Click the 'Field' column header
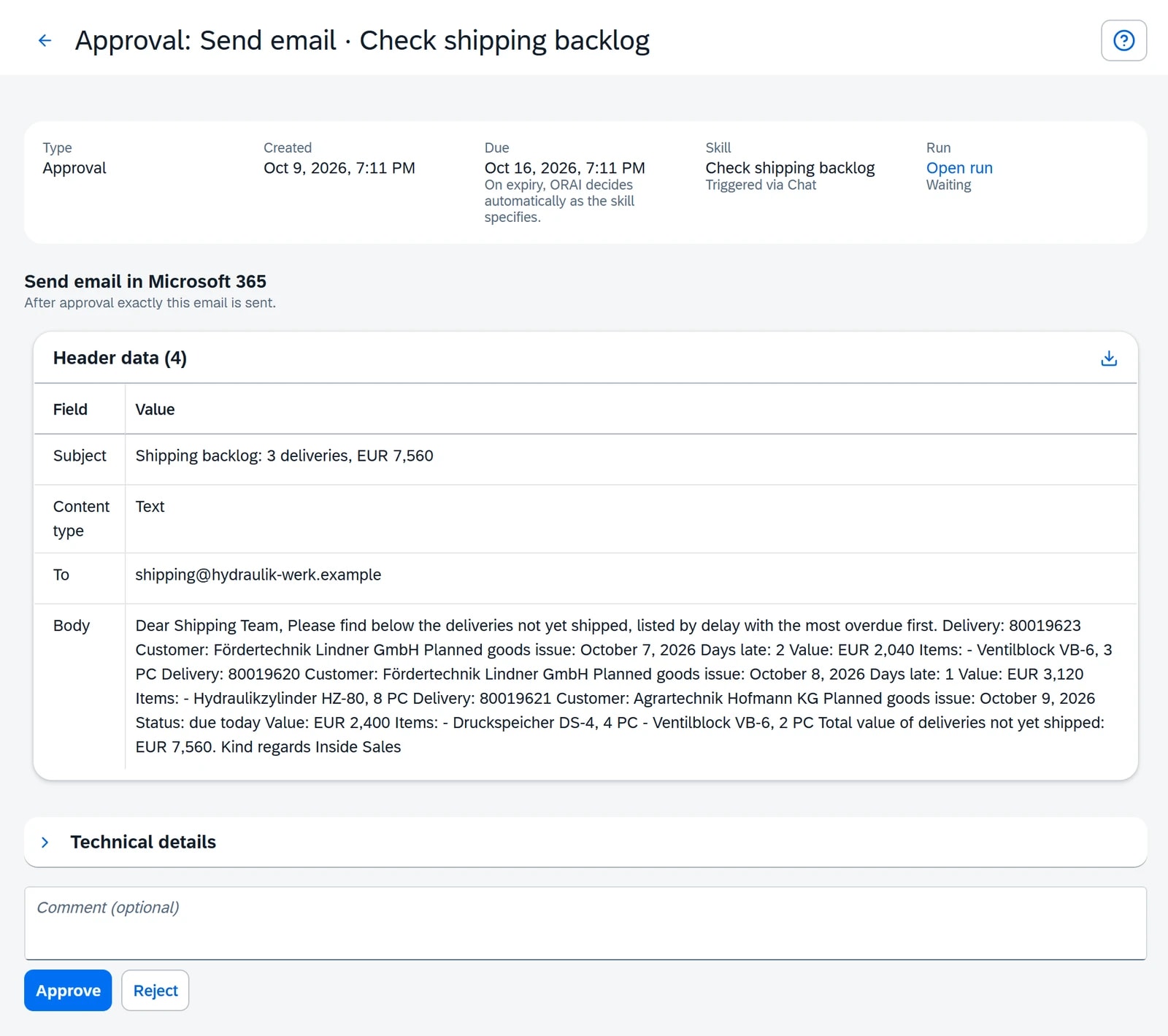 [70, 410]
